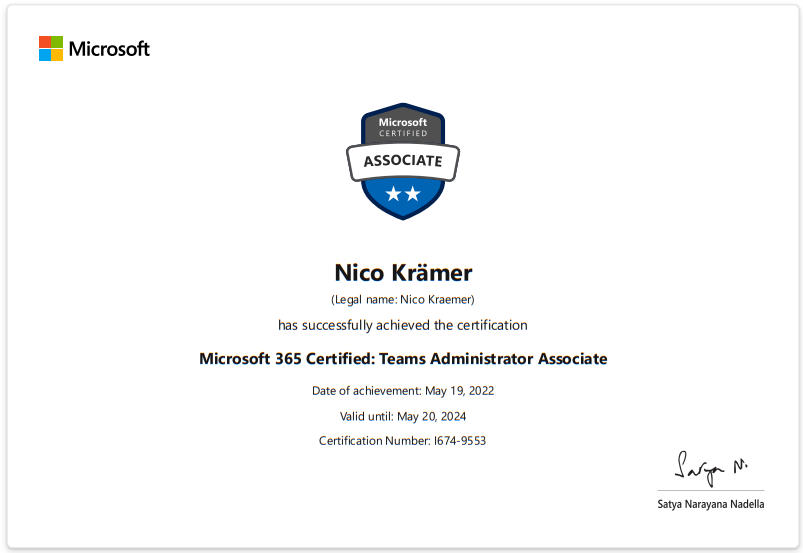This screenshot has height=553, width=803.
Task: Click the 'Microsoft 365 Certified:' portion of the title
Action: pyautogui.click(x=287, y=358)
